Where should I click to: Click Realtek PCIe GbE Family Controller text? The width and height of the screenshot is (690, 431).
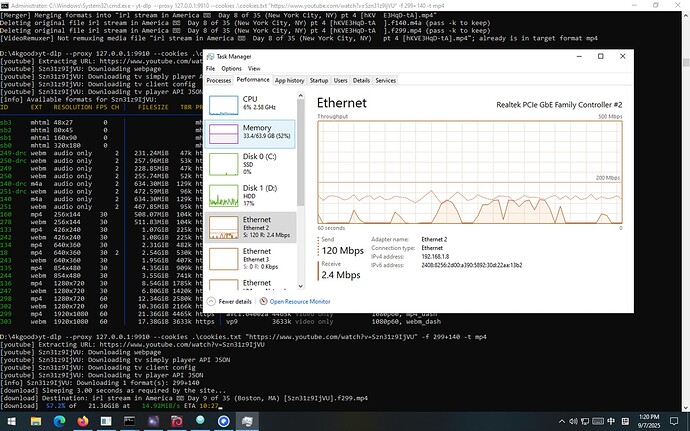click(x=559, y=105)
